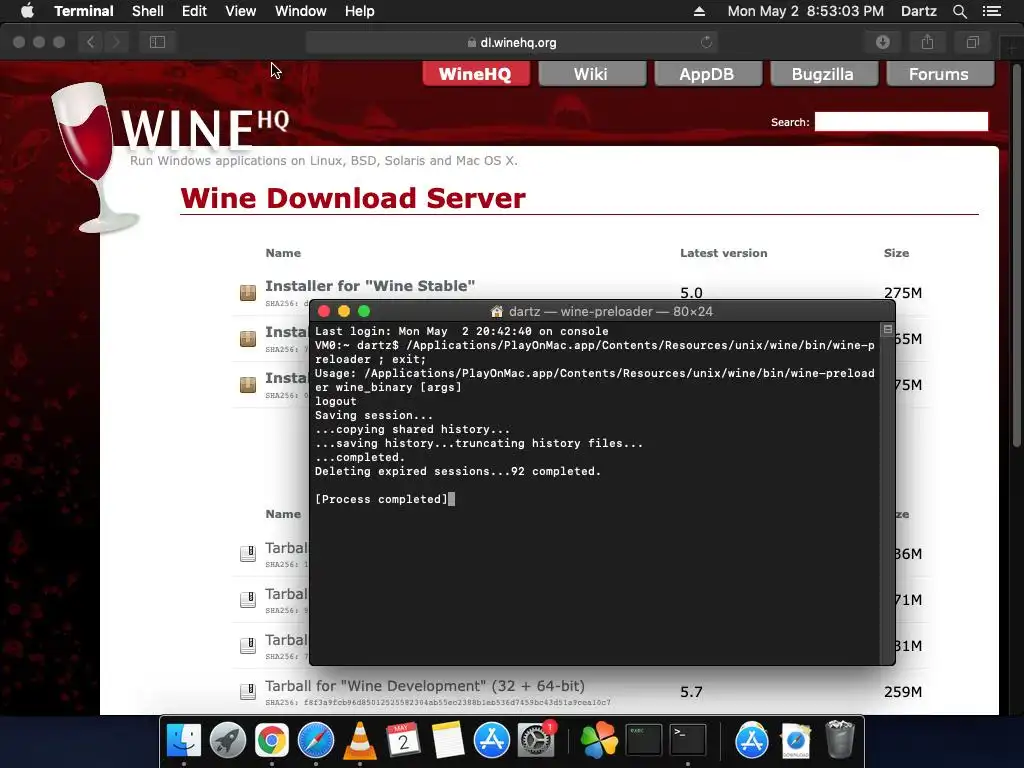Click the dl.winehq.org address bar
Screen dimensions: 1024x768
click(x=512, y=42)
